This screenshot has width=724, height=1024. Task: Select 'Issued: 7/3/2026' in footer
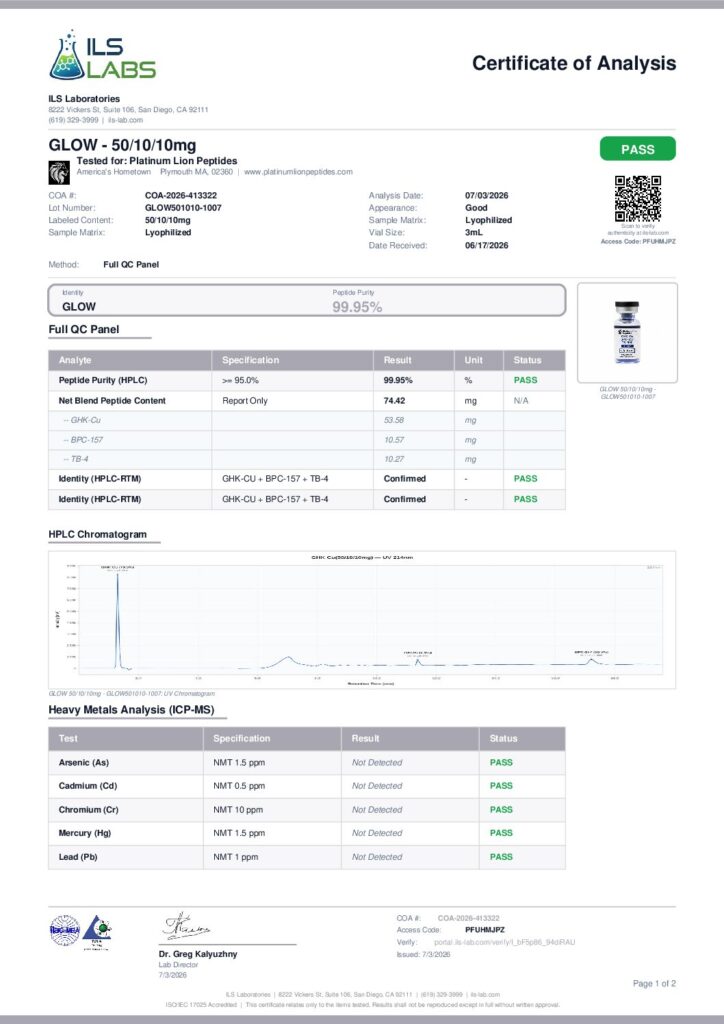pyautogui.click(x=424, y=955)
